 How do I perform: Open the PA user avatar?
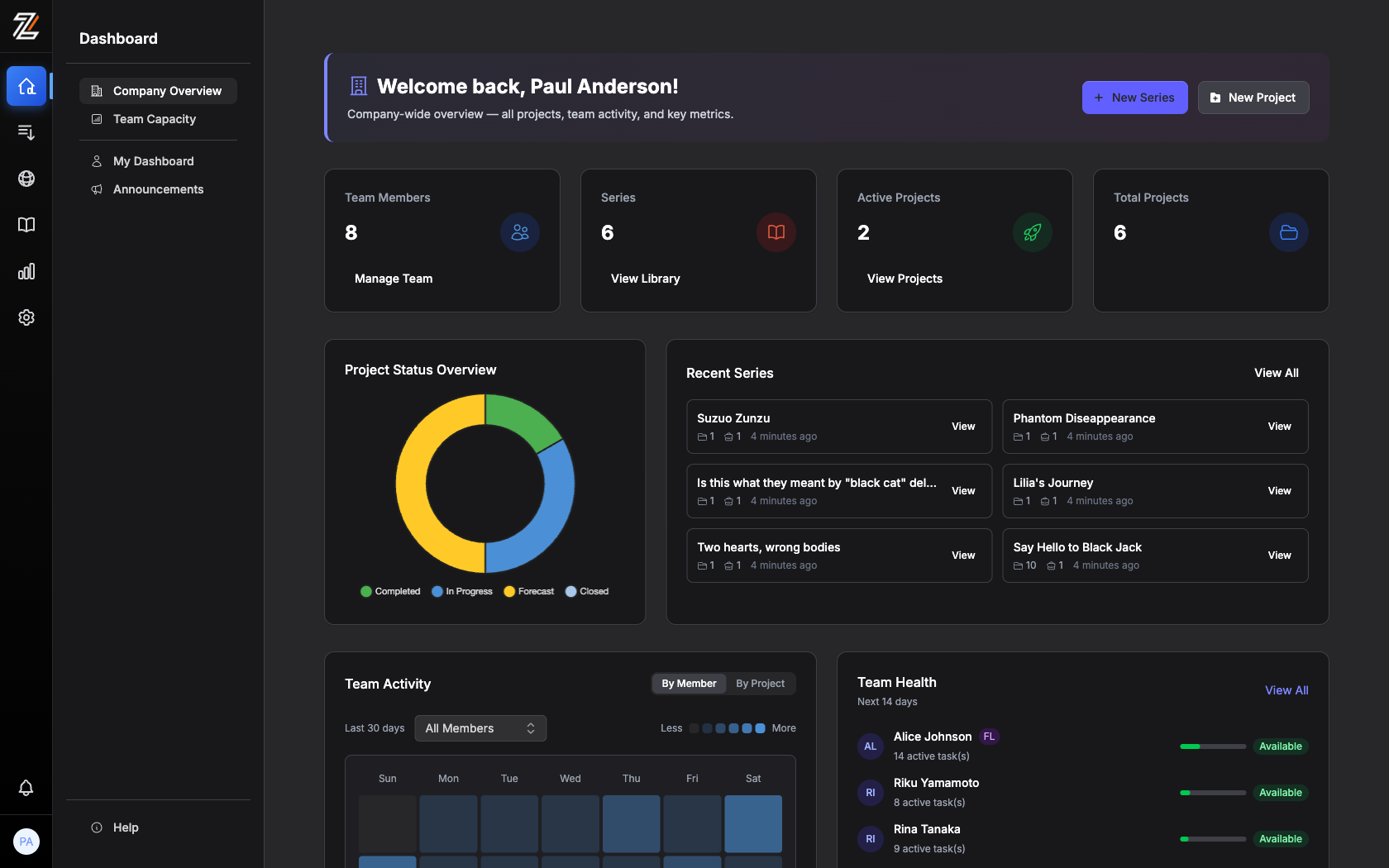(26, 842)
